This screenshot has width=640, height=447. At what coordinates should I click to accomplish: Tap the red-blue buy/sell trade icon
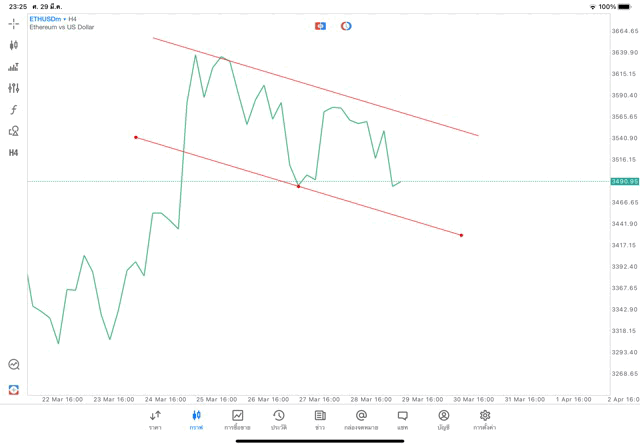[320, 26]
